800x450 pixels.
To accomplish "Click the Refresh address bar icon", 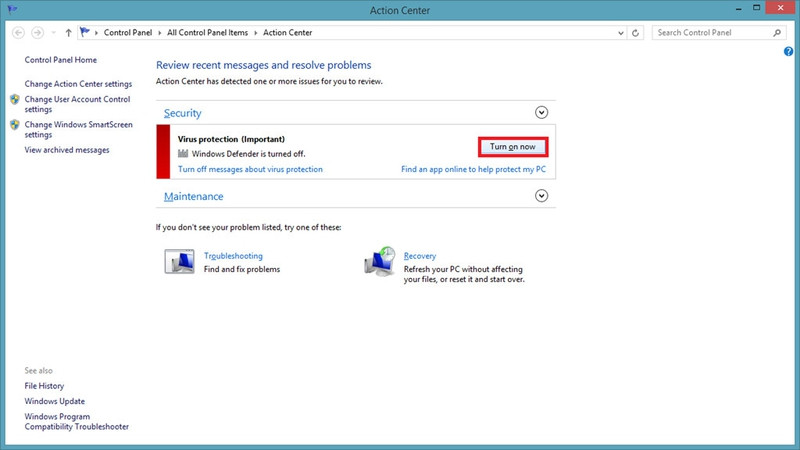I will click(x=636, y=33).
